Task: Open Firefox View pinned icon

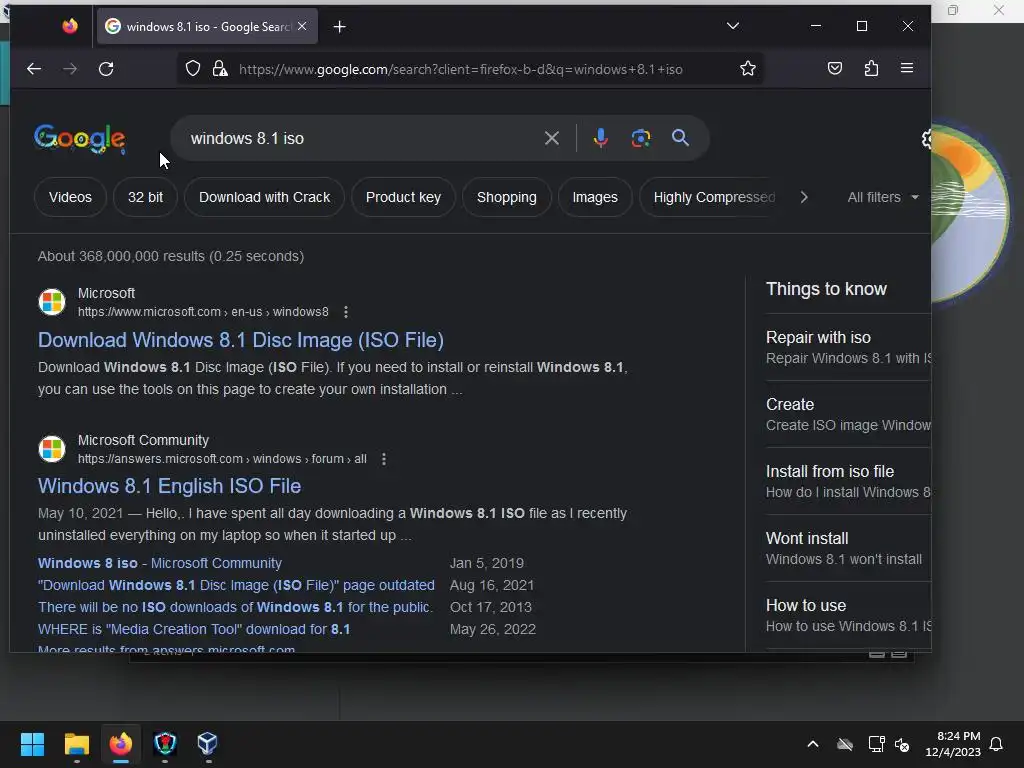Action: coord(70,26)
